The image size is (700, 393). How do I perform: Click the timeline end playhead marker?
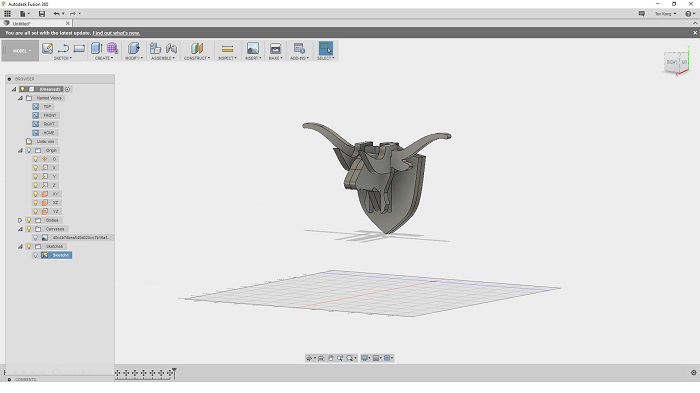[174, 373]
